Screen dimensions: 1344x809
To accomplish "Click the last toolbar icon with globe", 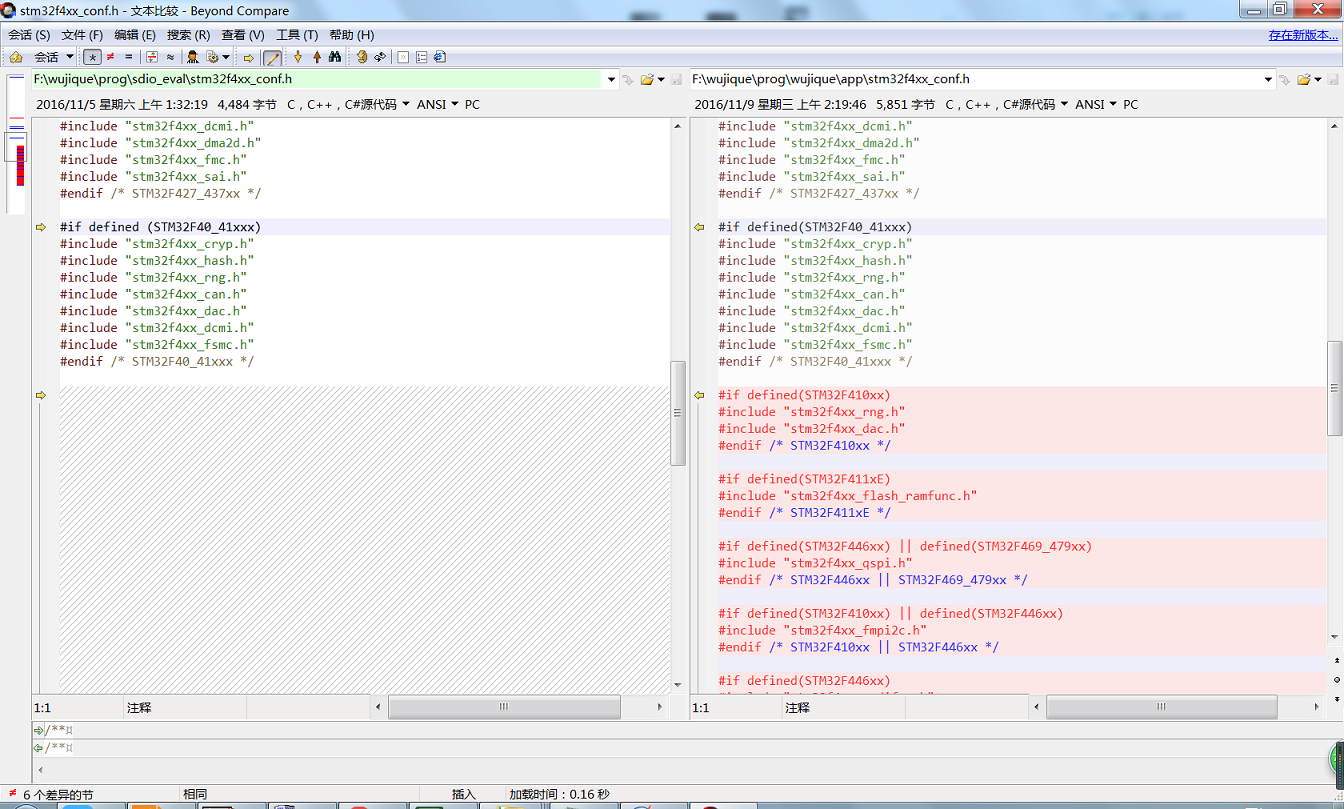I will pos(439,57).
